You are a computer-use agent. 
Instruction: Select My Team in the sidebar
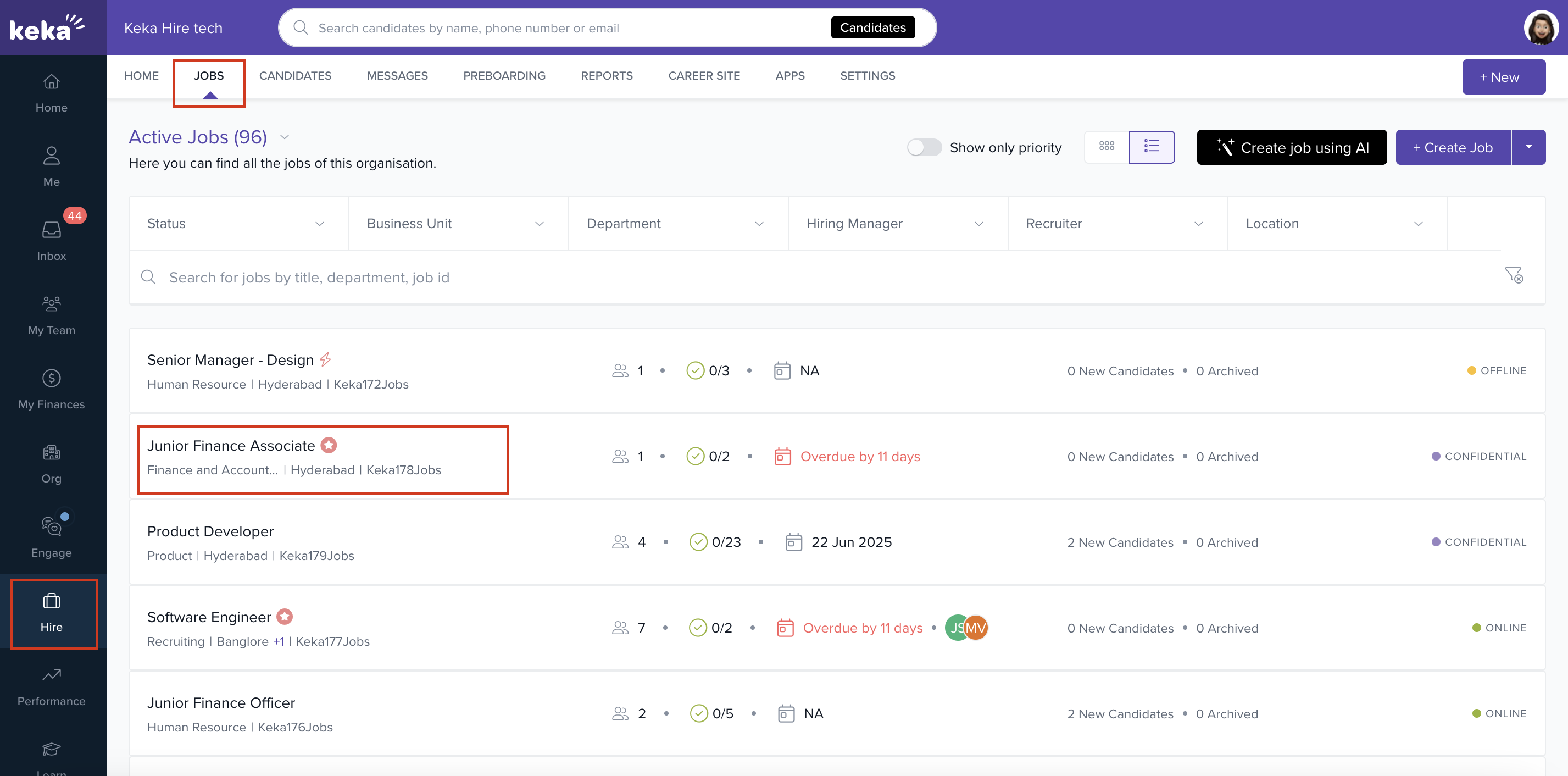[51, 315]
